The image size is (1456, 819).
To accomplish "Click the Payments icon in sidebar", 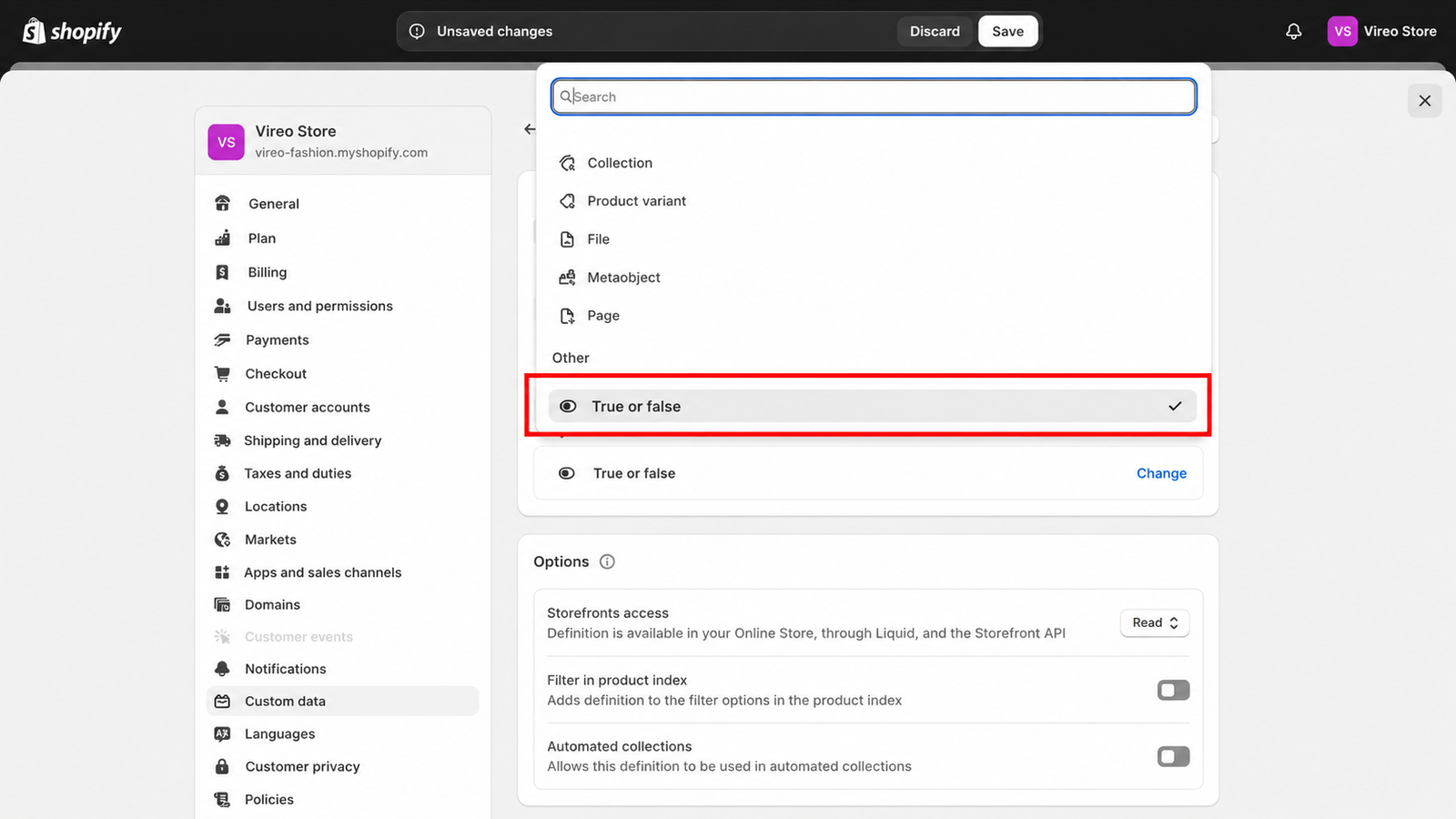I will [222, 339].
